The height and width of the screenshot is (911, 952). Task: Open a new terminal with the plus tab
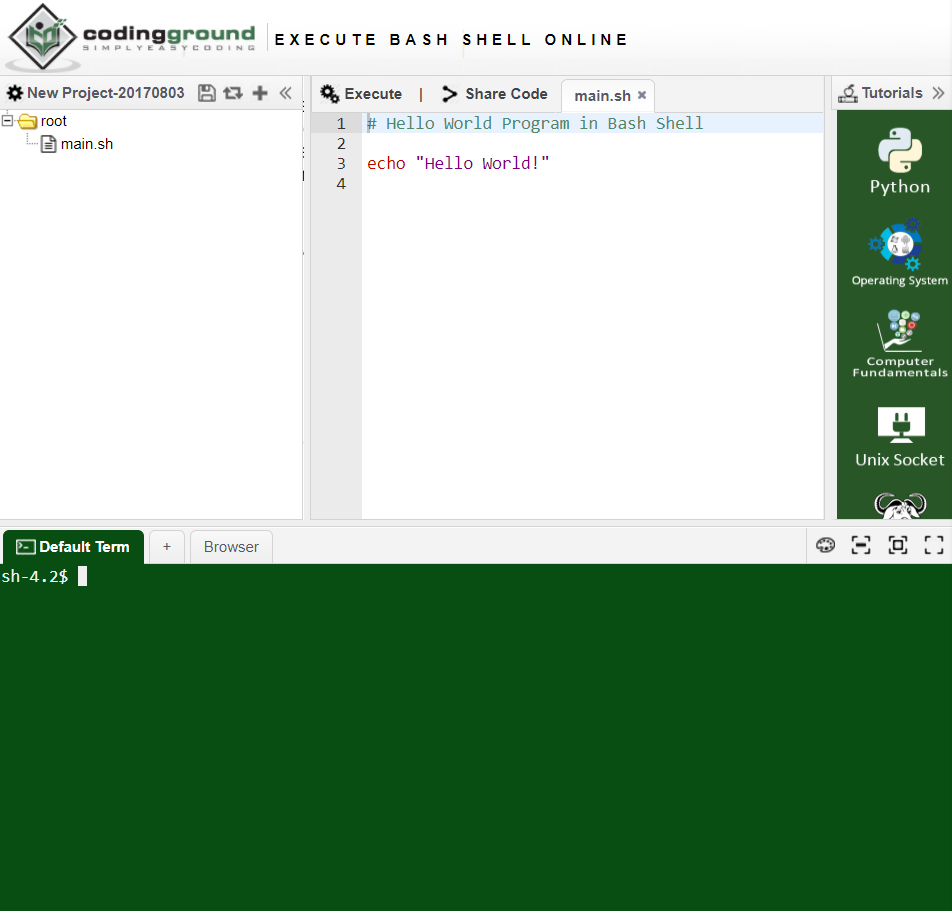coord(166,546)
